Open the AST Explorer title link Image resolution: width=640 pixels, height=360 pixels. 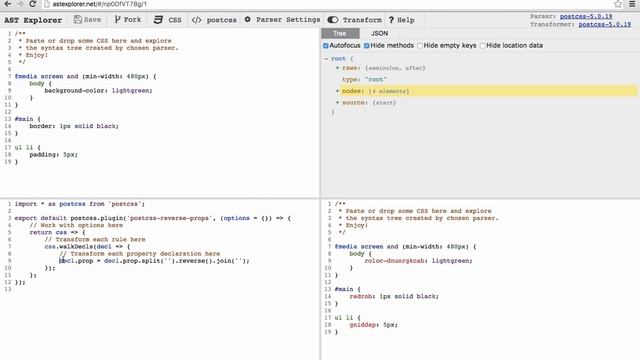tap(33, 20)
